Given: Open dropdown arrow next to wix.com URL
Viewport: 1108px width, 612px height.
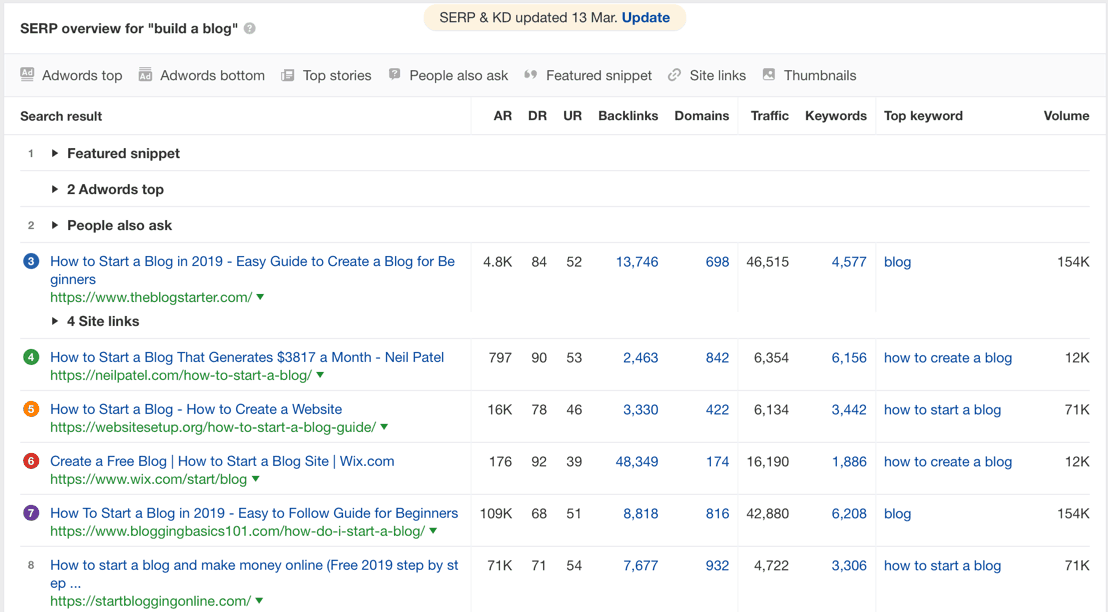Looking at the screenshot, I should click(256, 479).
